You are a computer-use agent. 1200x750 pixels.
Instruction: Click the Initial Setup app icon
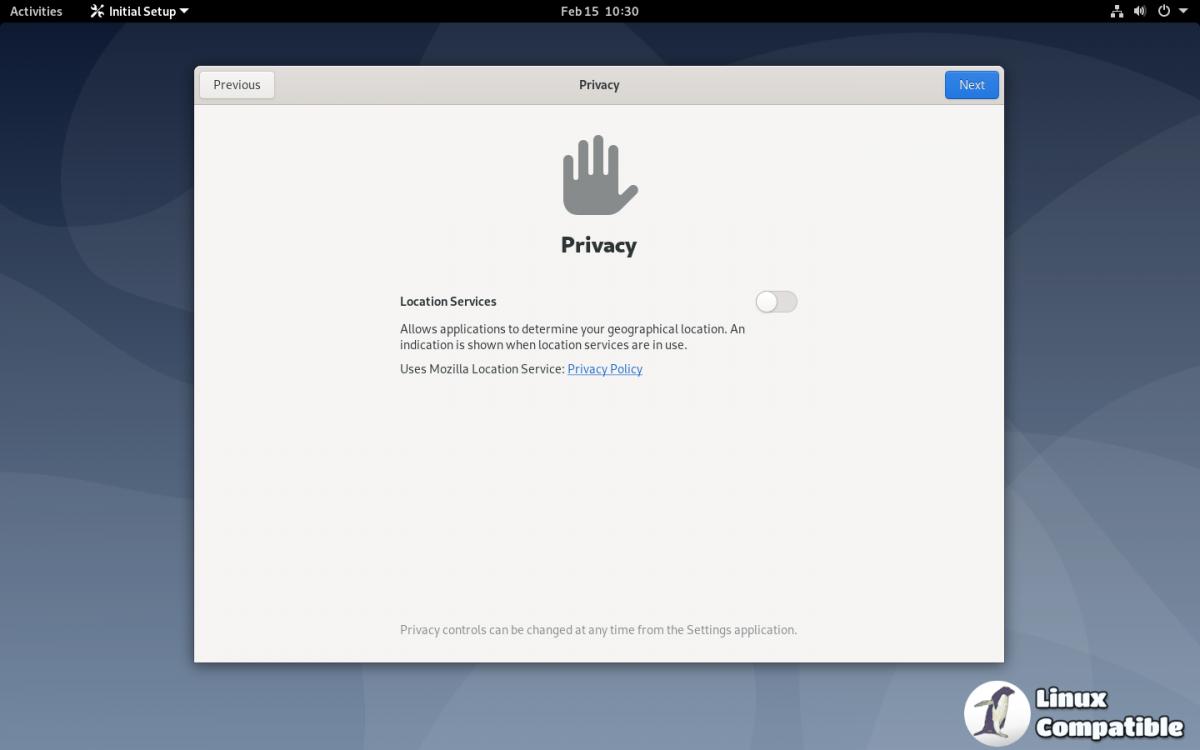(x=97, y=11)
